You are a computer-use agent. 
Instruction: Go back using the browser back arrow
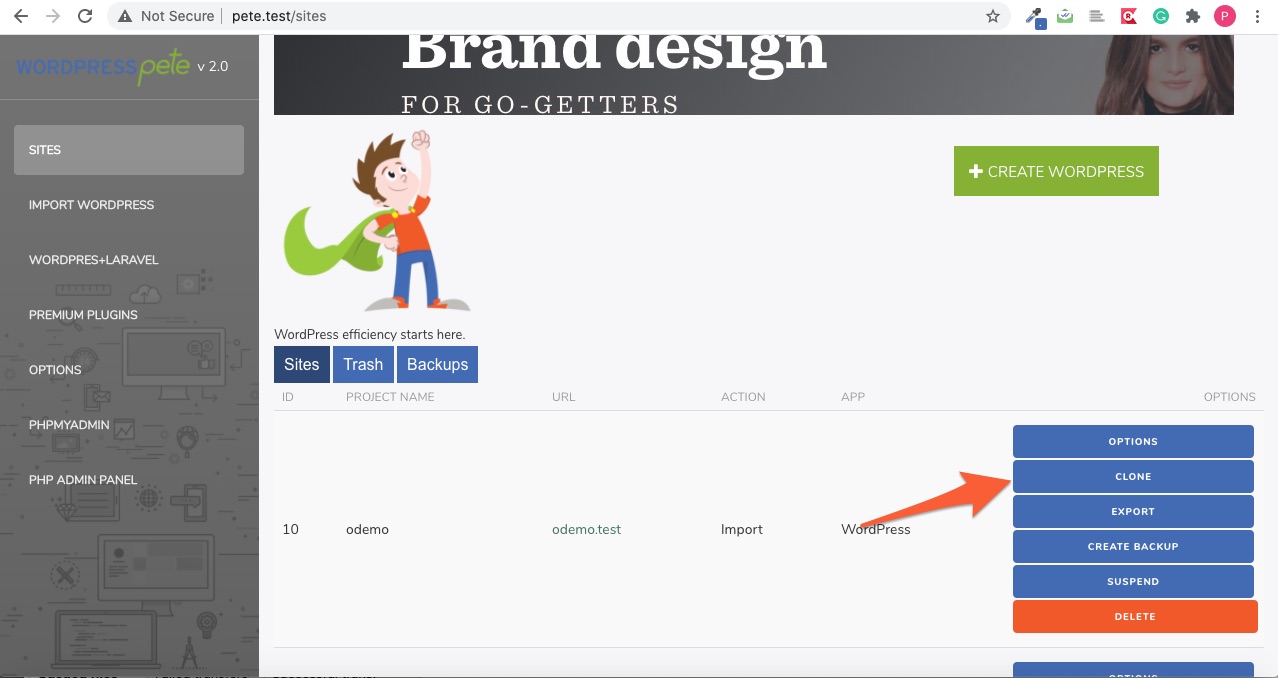point(20,16)
